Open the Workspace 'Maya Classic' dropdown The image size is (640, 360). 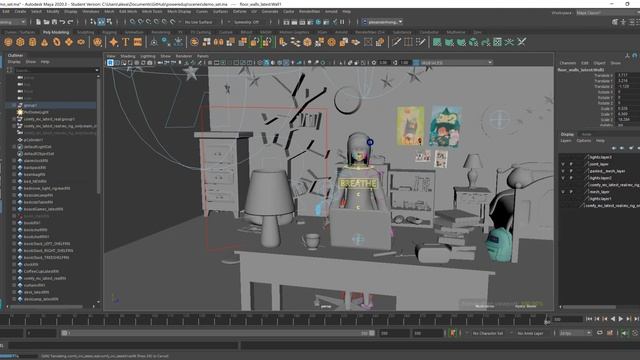click(x=607, y=13)
